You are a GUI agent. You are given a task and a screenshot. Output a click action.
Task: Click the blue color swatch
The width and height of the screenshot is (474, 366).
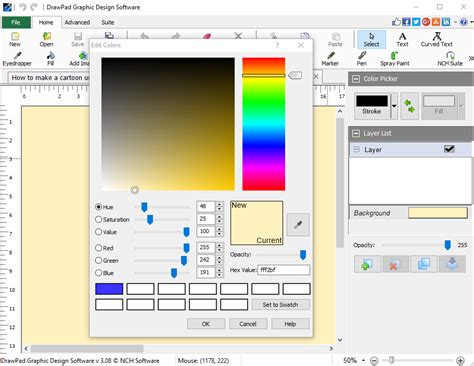coord(109,289)
